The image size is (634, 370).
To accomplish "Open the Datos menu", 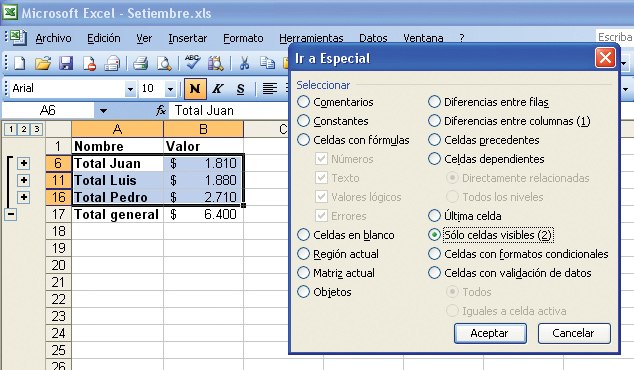I will coord(373,38).
